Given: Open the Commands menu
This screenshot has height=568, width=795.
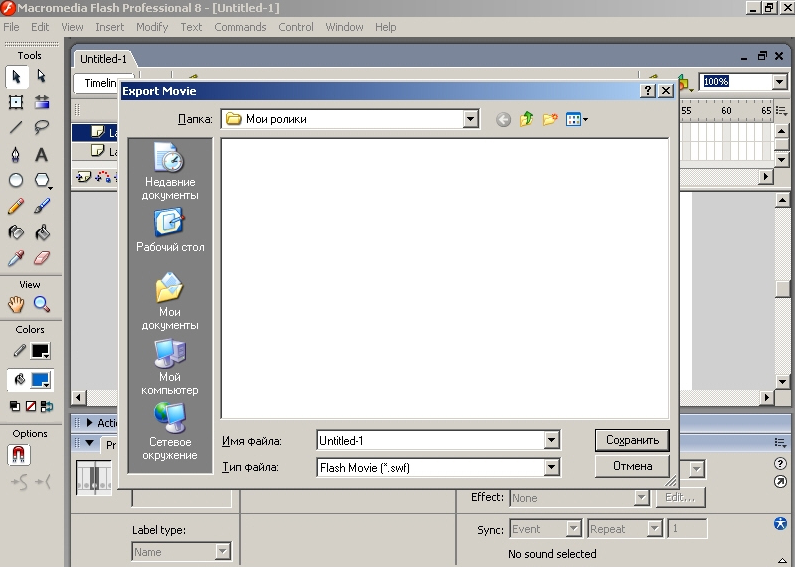Looking at the screenshot, I should [x=240, y=27].
